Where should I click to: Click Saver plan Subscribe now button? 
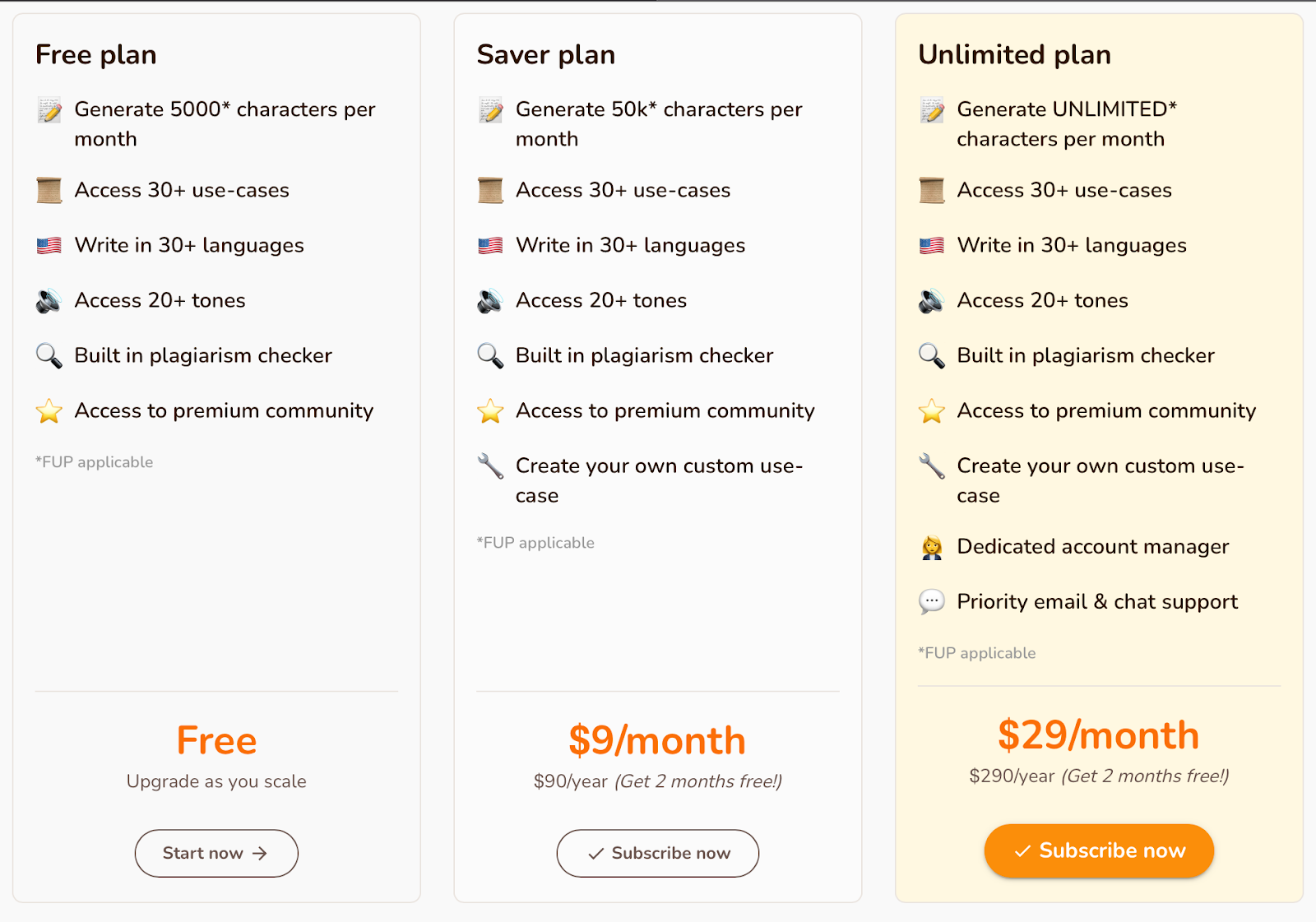658,853
